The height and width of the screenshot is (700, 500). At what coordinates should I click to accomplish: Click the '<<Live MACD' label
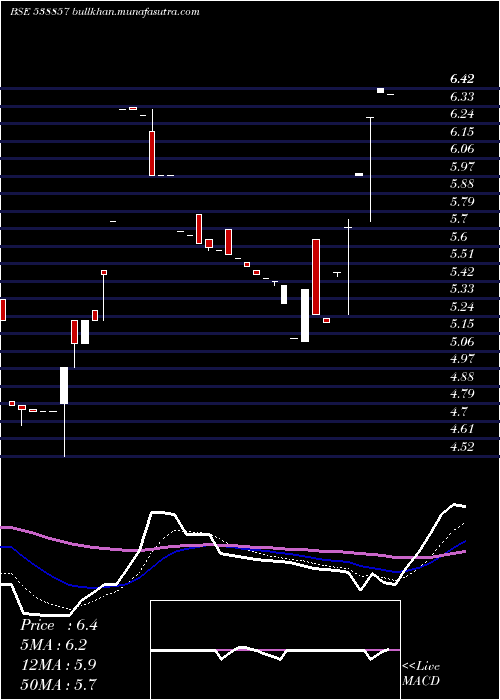tap(421, 674)
